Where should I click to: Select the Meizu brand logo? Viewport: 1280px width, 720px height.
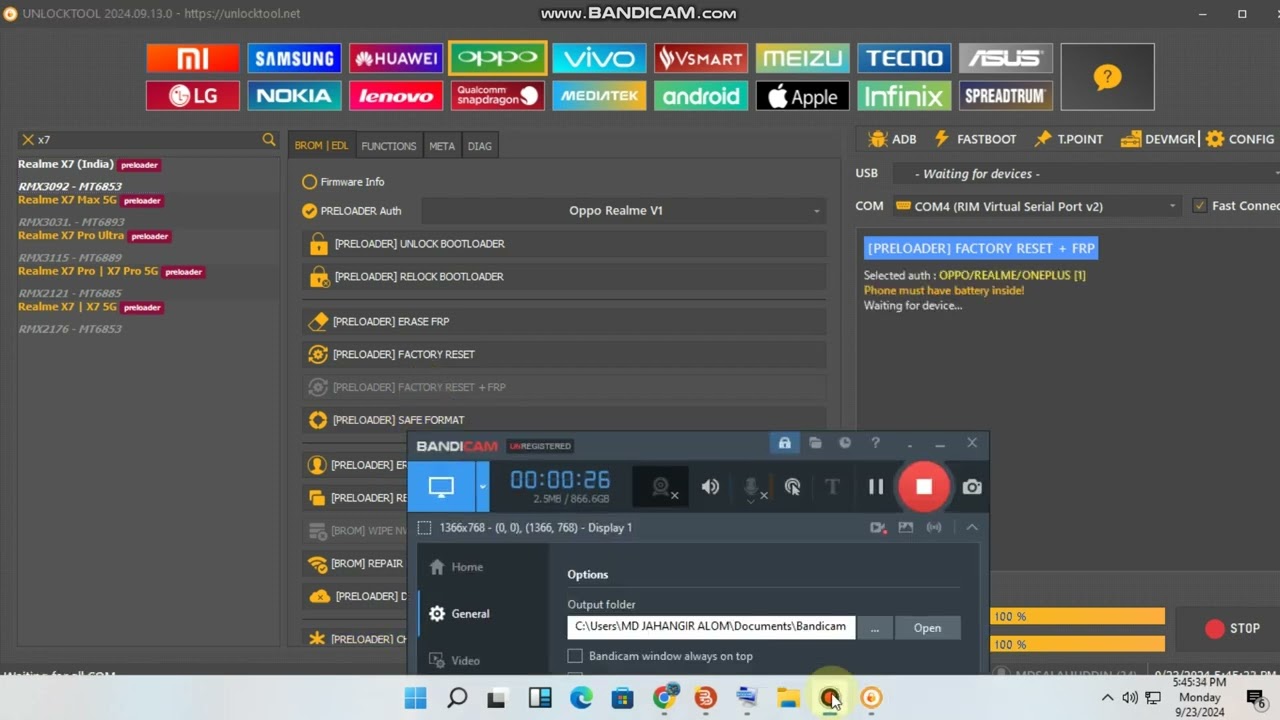pyautogui.click(x=803, y=58)
